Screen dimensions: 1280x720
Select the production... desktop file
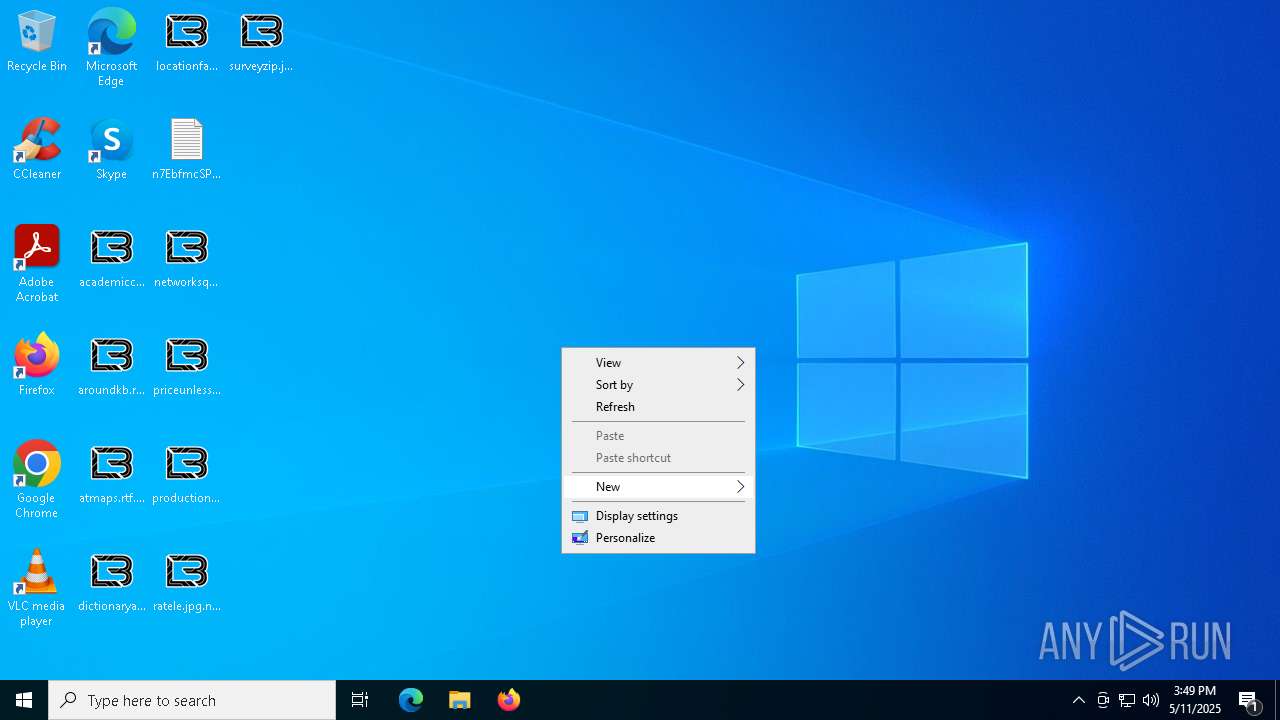(187, 475)
